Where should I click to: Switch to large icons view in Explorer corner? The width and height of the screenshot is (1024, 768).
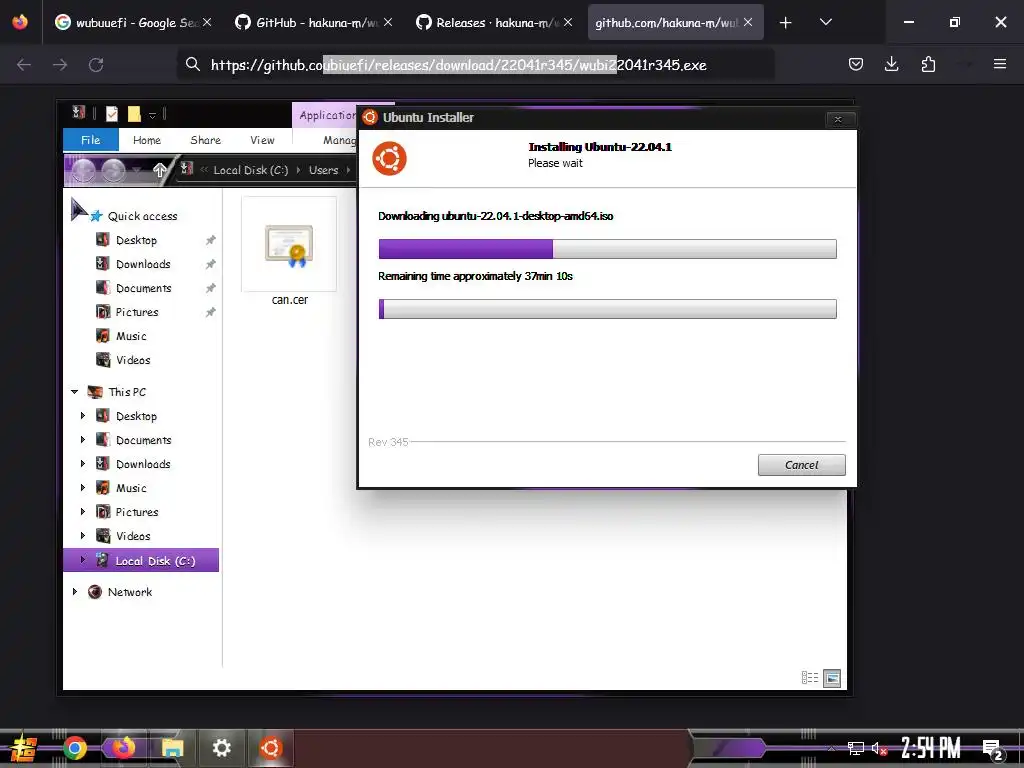point(832,678)
